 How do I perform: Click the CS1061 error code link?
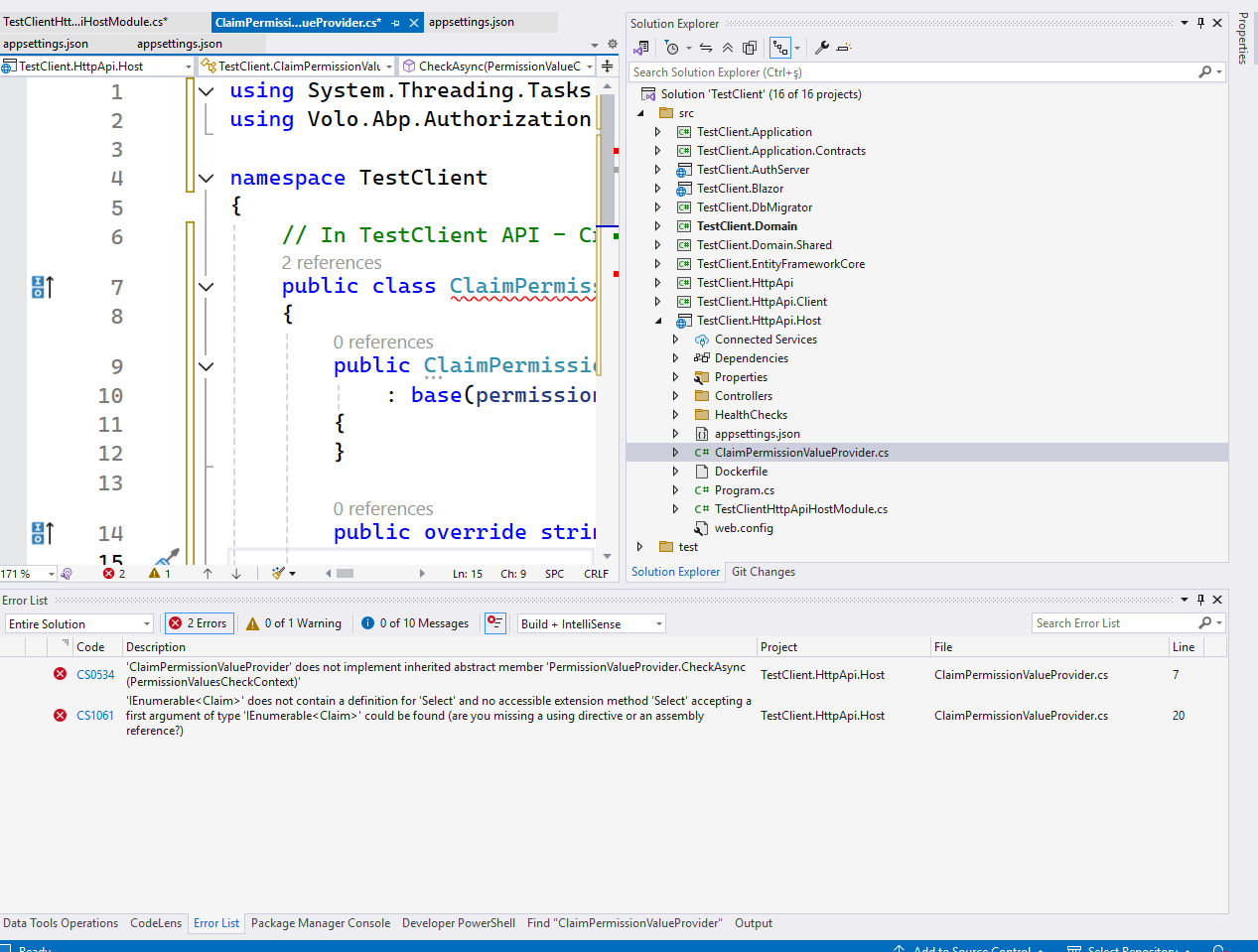pyautogui.click(x=95, y=716)
